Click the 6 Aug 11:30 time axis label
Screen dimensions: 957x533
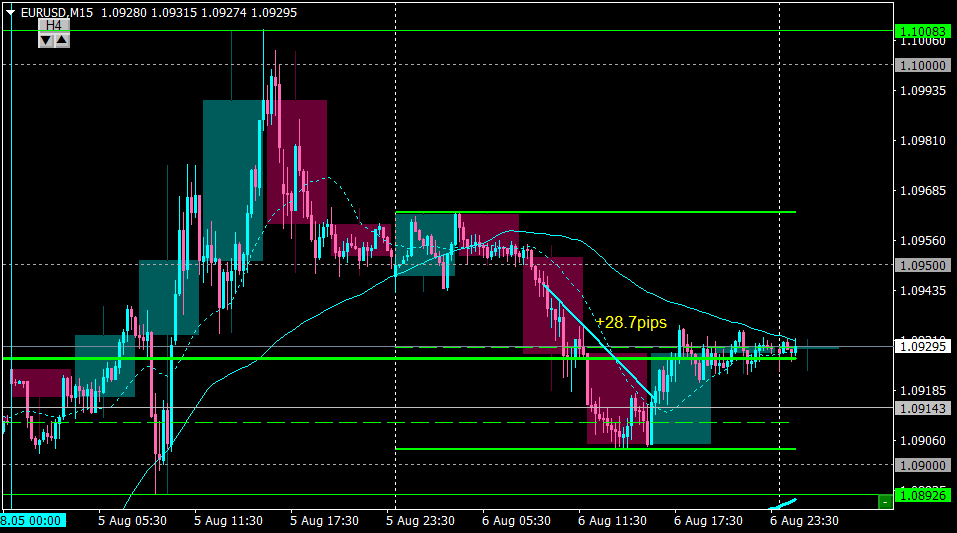point(612,521)
